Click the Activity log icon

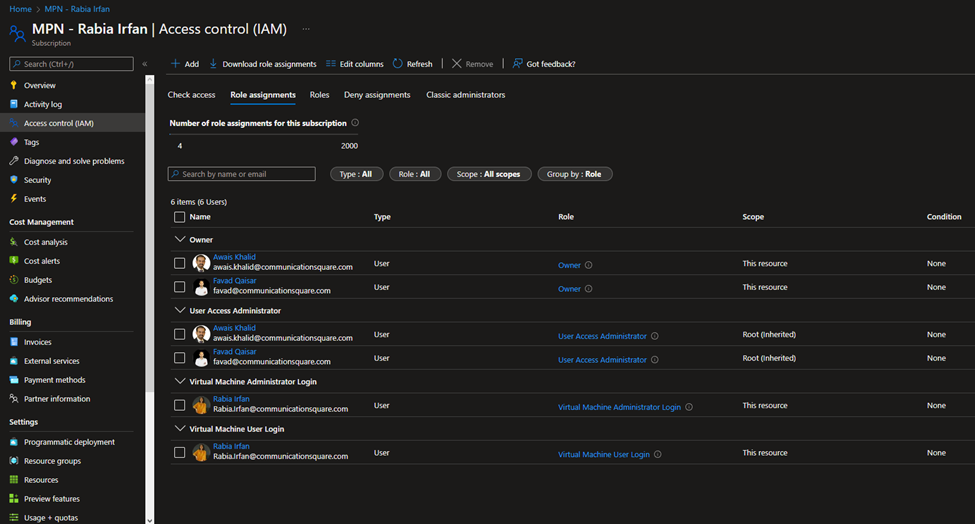tap(14, 104)
